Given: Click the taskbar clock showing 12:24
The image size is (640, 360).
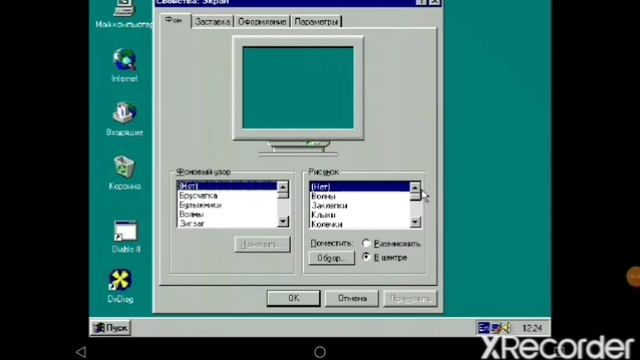Looking at the screenshot, I should point(532,328).
